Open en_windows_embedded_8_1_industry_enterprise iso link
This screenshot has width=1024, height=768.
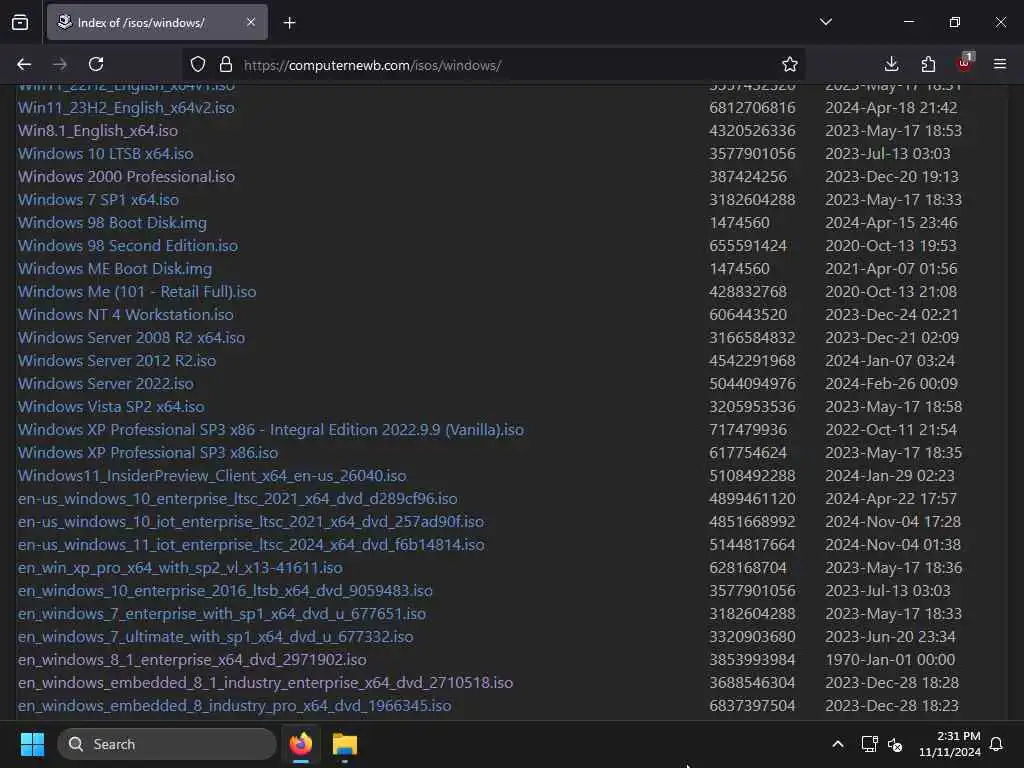(x=265, y=682)
